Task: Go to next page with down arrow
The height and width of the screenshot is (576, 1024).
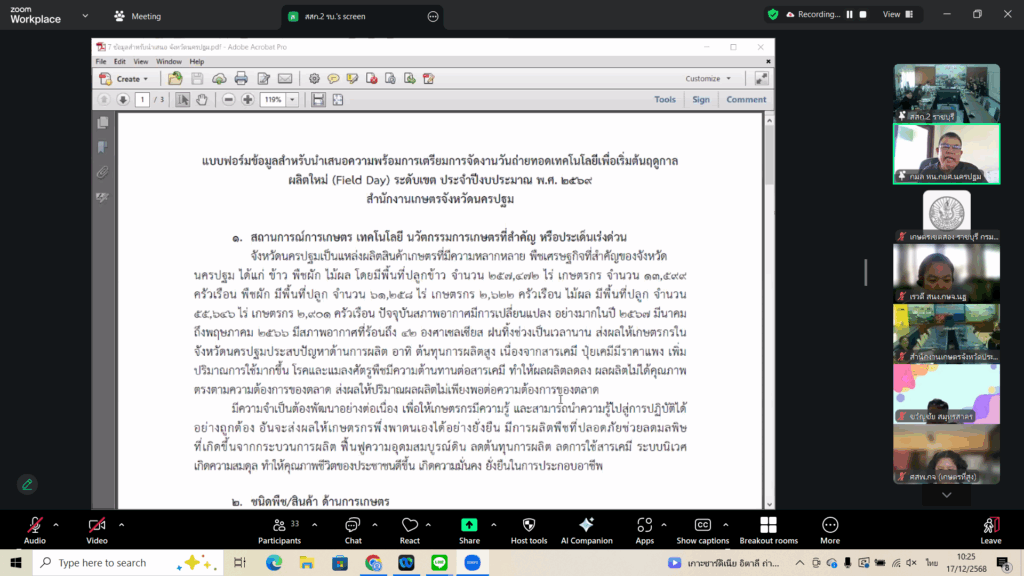Action: 123,99
